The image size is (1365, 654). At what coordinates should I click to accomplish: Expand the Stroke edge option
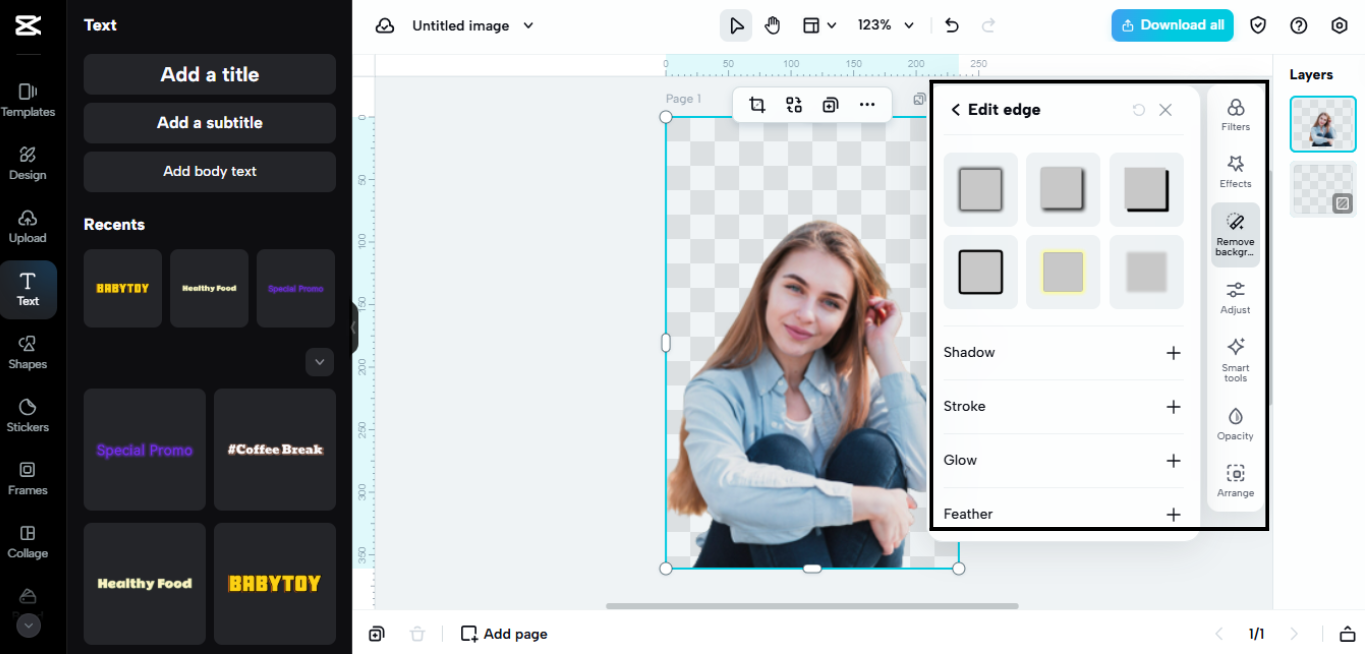tap(1173, 407)
